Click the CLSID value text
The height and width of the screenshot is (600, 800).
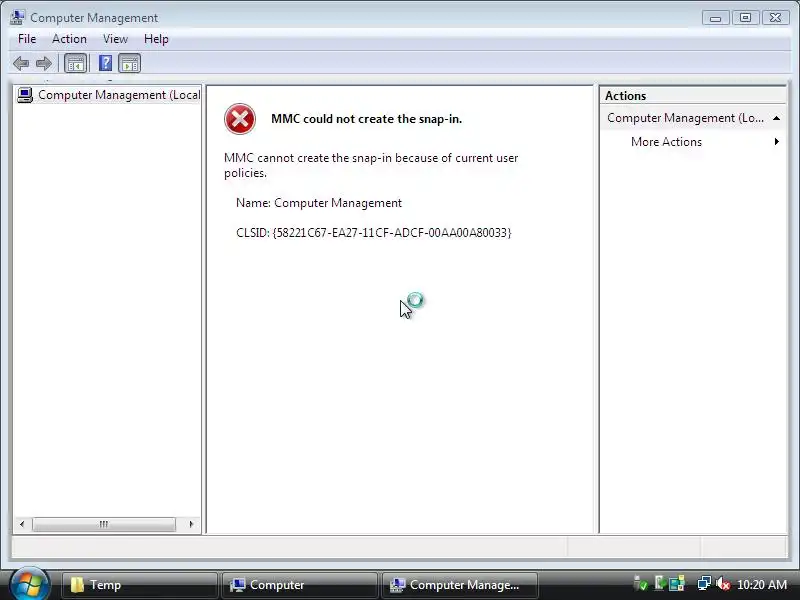click(x=392, y=233)
